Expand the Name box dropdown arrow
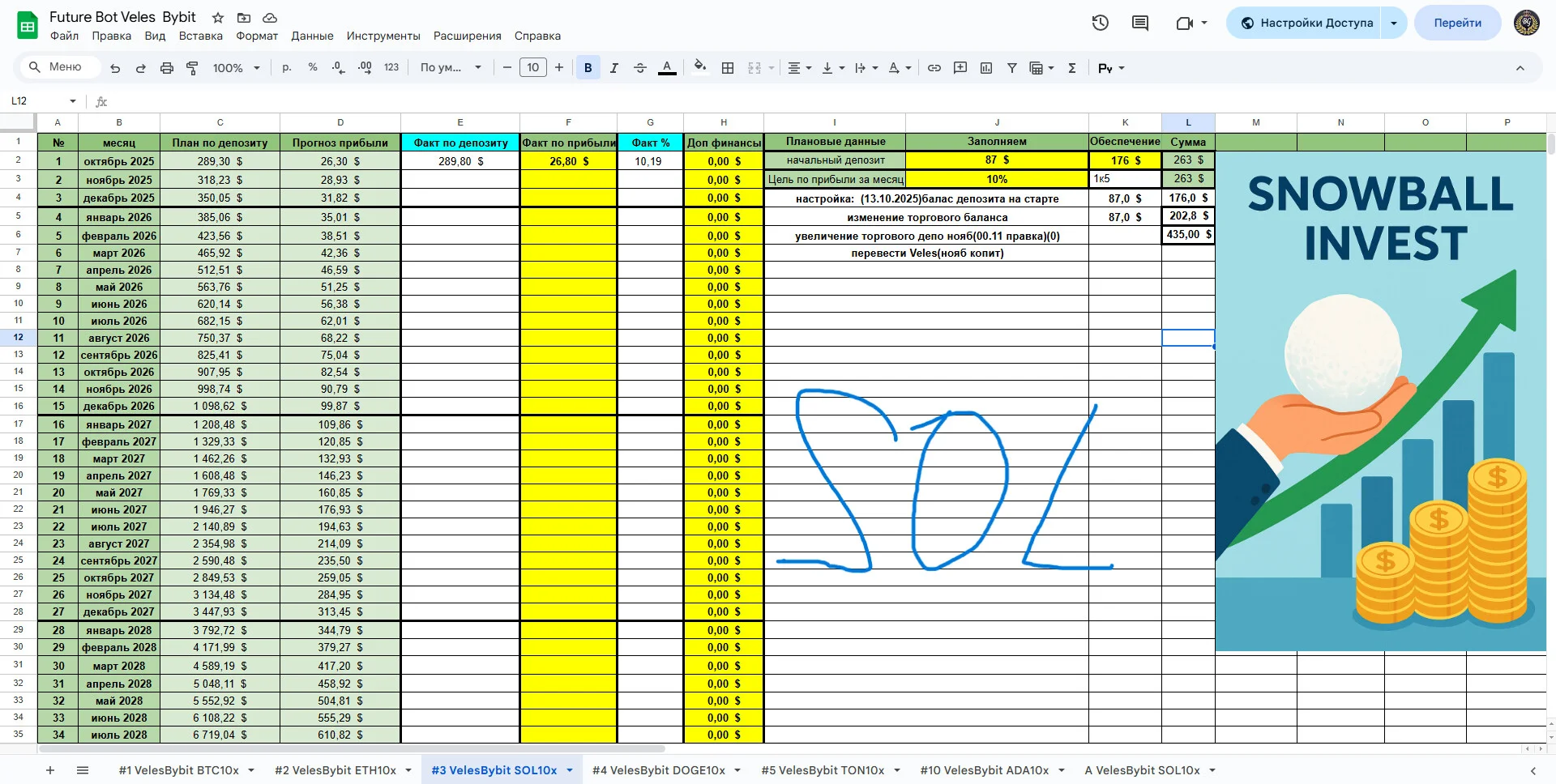 73,101
